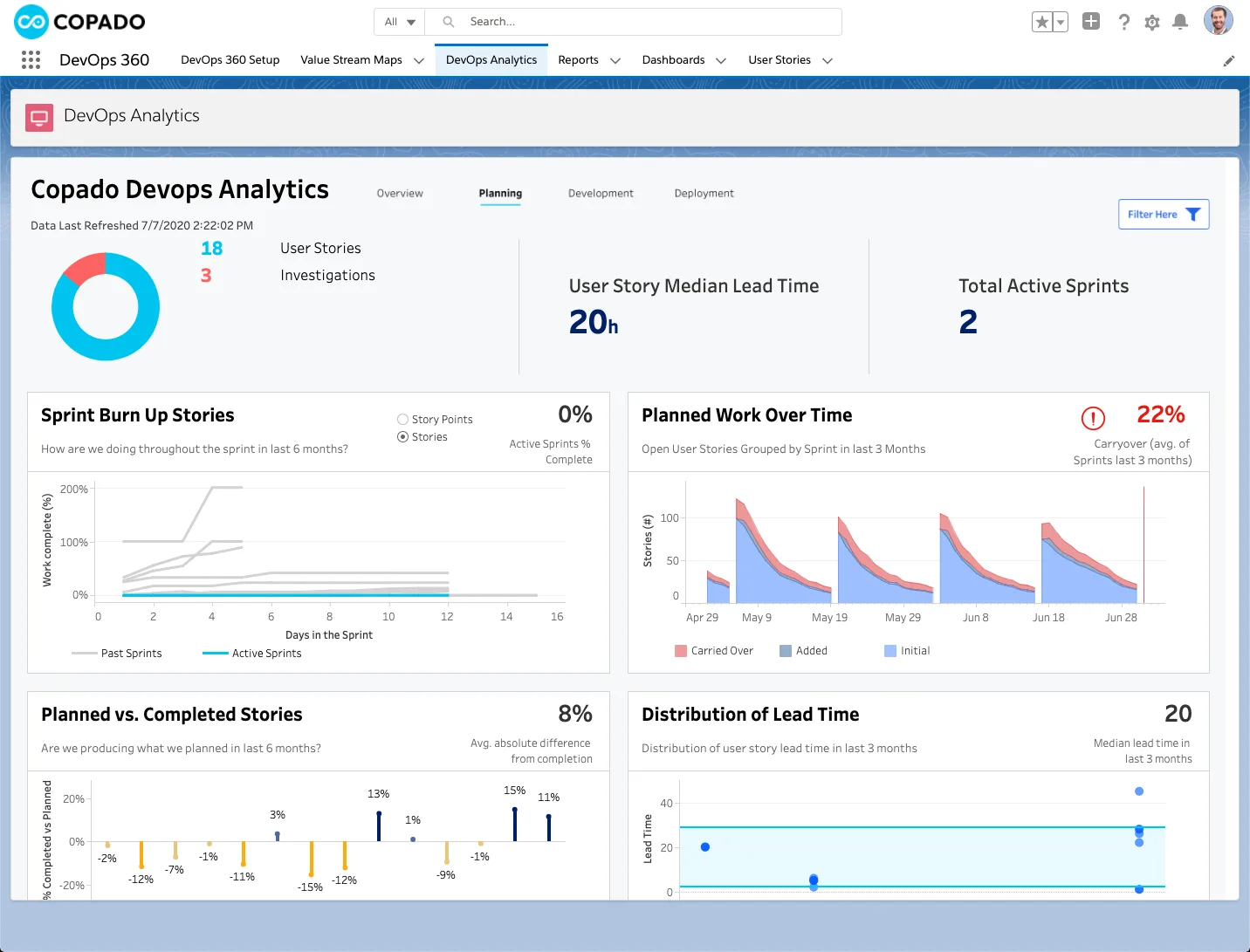Select the DevOps Analytics nav tab

[x=491, y=60]
